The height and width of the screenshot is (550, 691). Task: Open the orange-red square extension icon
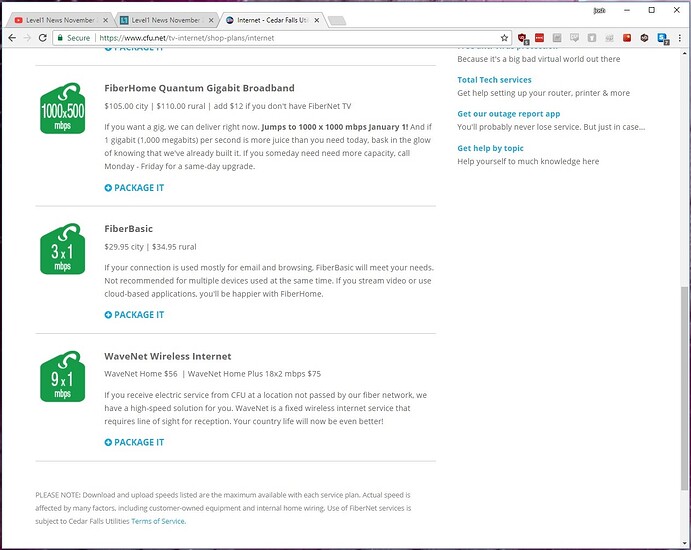[627, 38]
